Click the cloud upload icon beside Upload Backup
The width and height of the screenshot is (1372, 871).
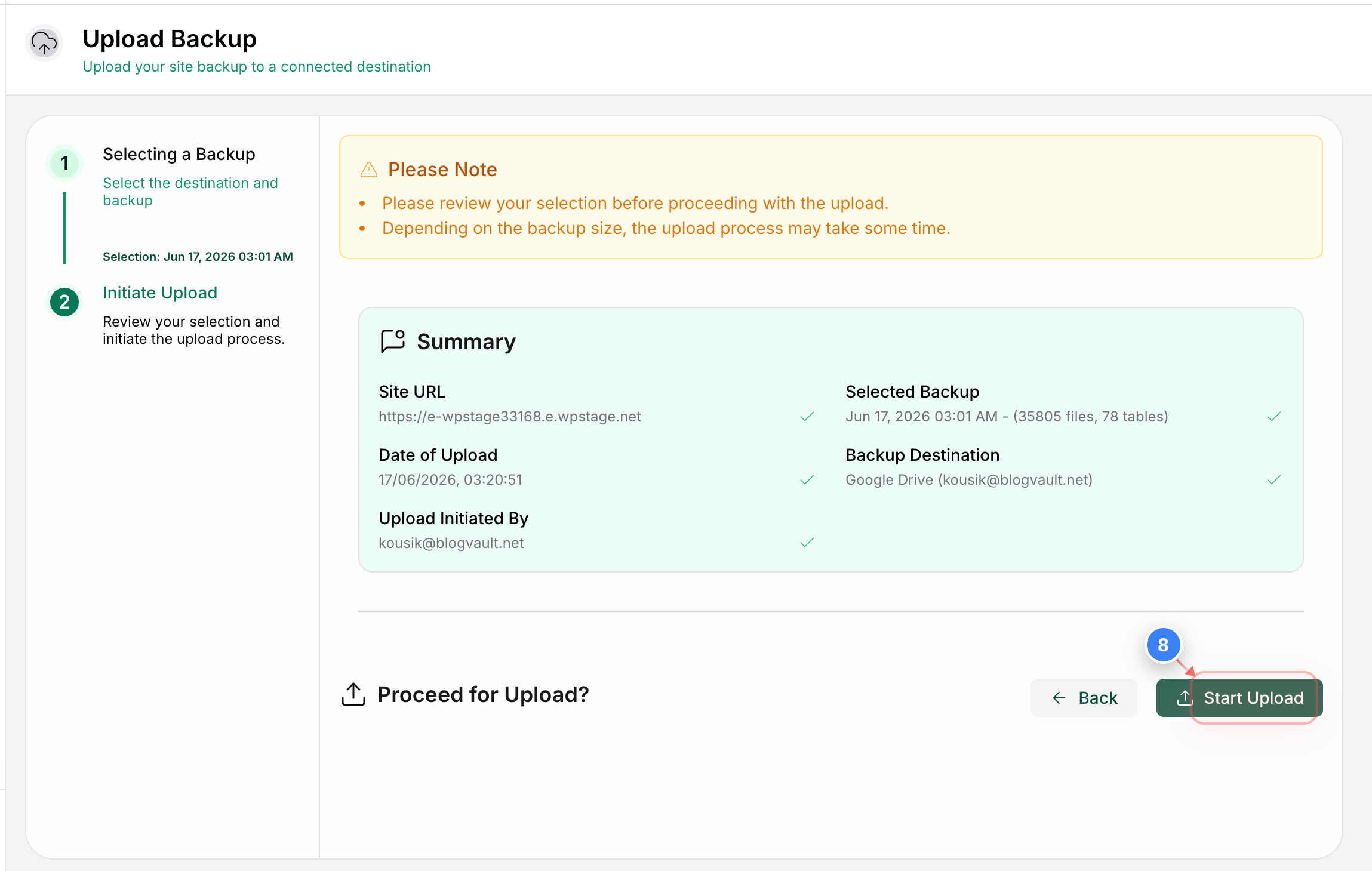[44, 43]
